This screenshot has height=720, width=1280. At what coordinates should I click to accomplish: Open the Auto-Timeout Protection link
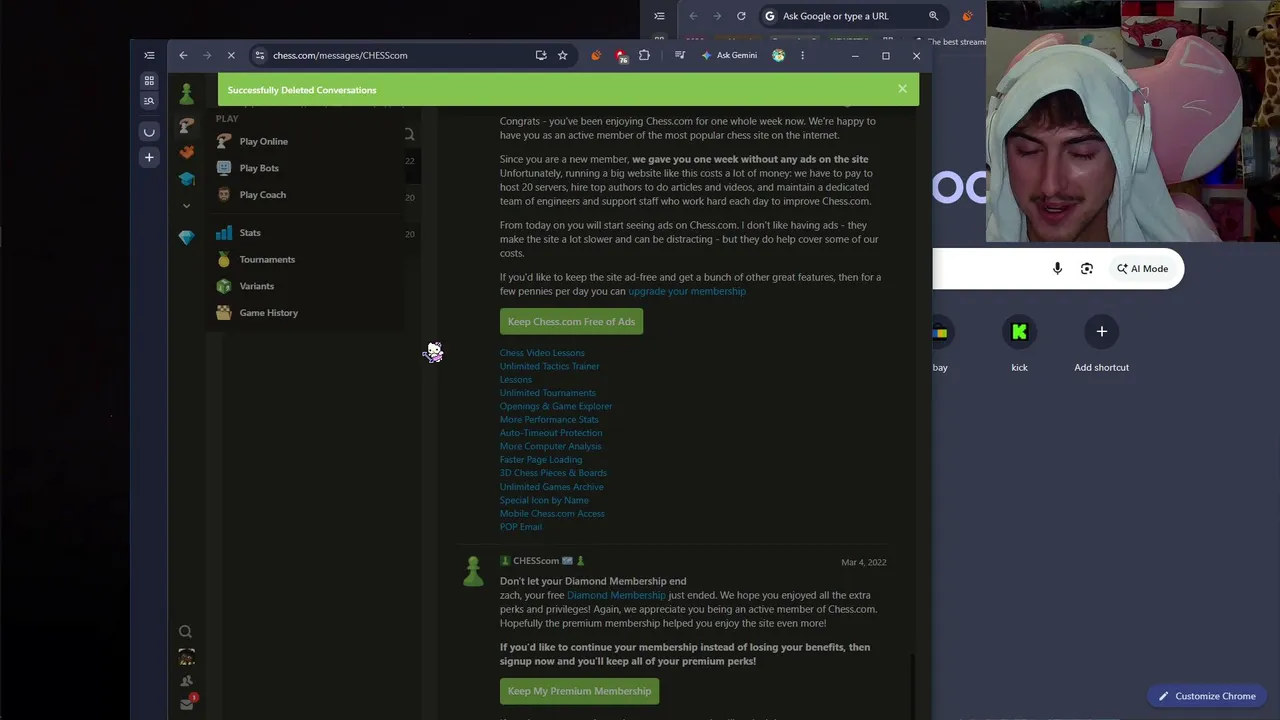click(x=551, y=433)
